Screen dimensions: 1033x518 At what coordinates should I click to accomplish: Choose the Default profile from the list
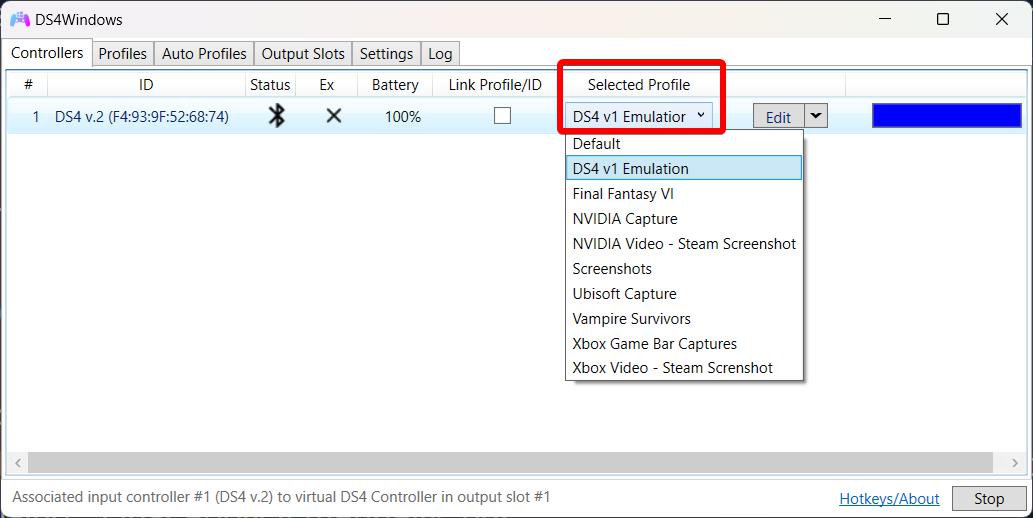684,144
